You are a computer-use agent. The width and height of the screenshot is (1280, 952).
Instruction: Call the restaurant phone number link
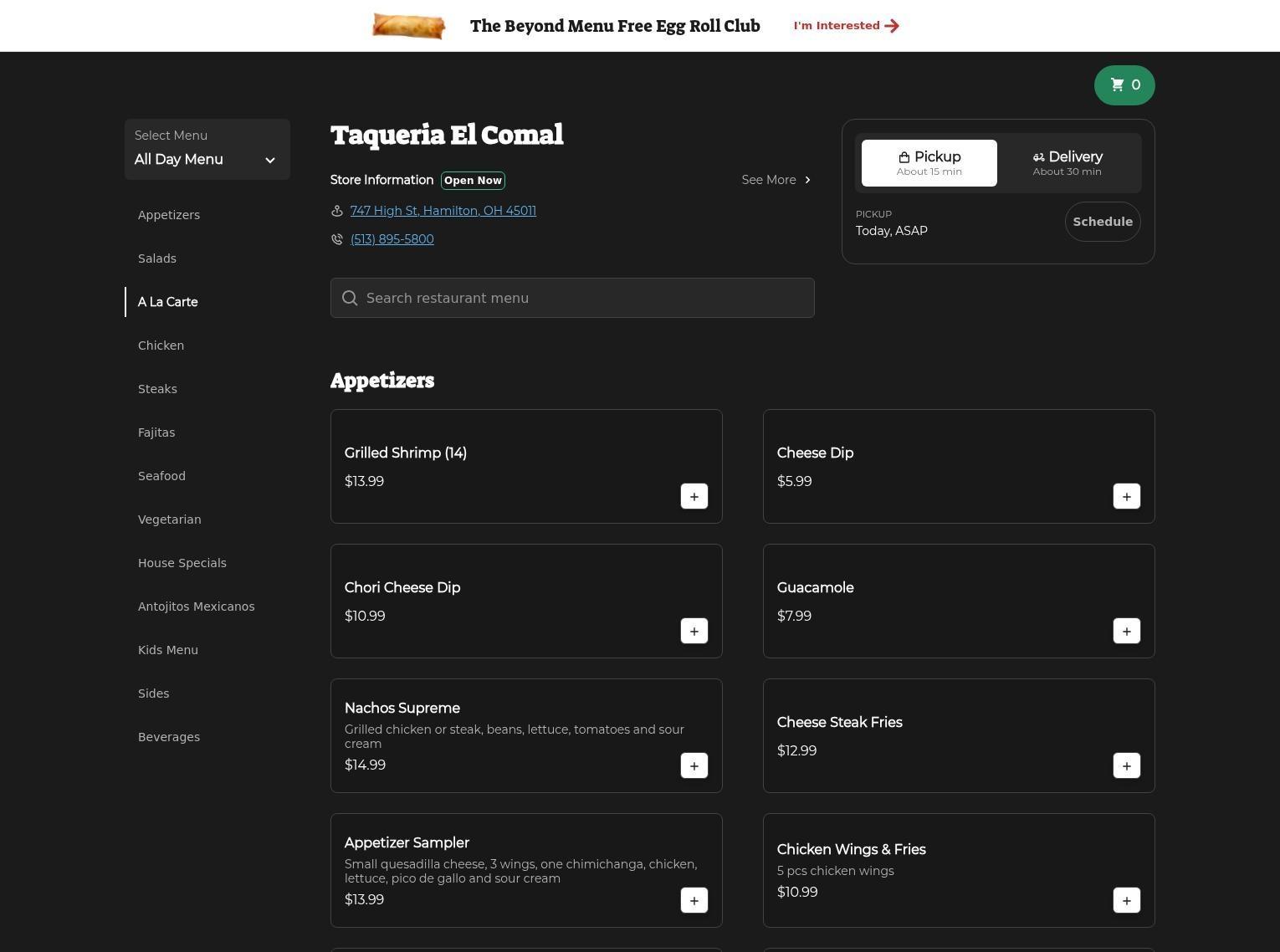click(392, 239)
